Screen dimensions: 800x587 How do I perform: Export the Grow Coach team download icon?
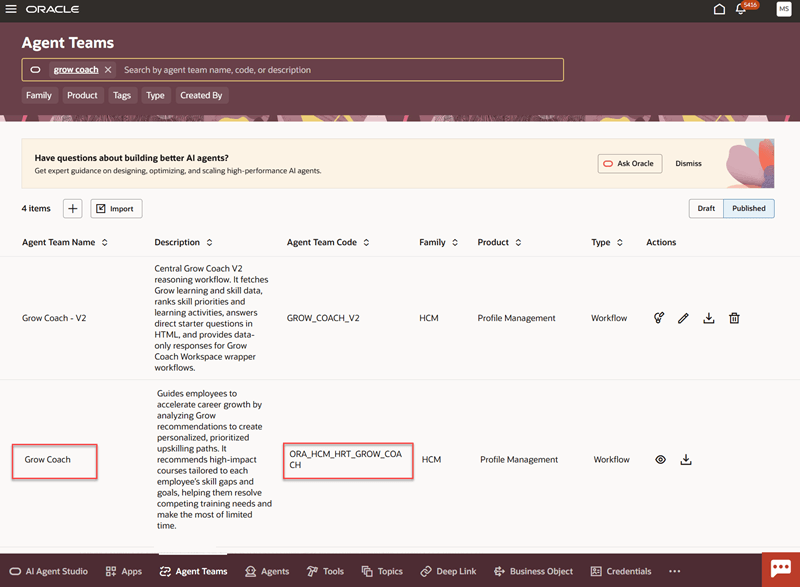tap(686, 460)
